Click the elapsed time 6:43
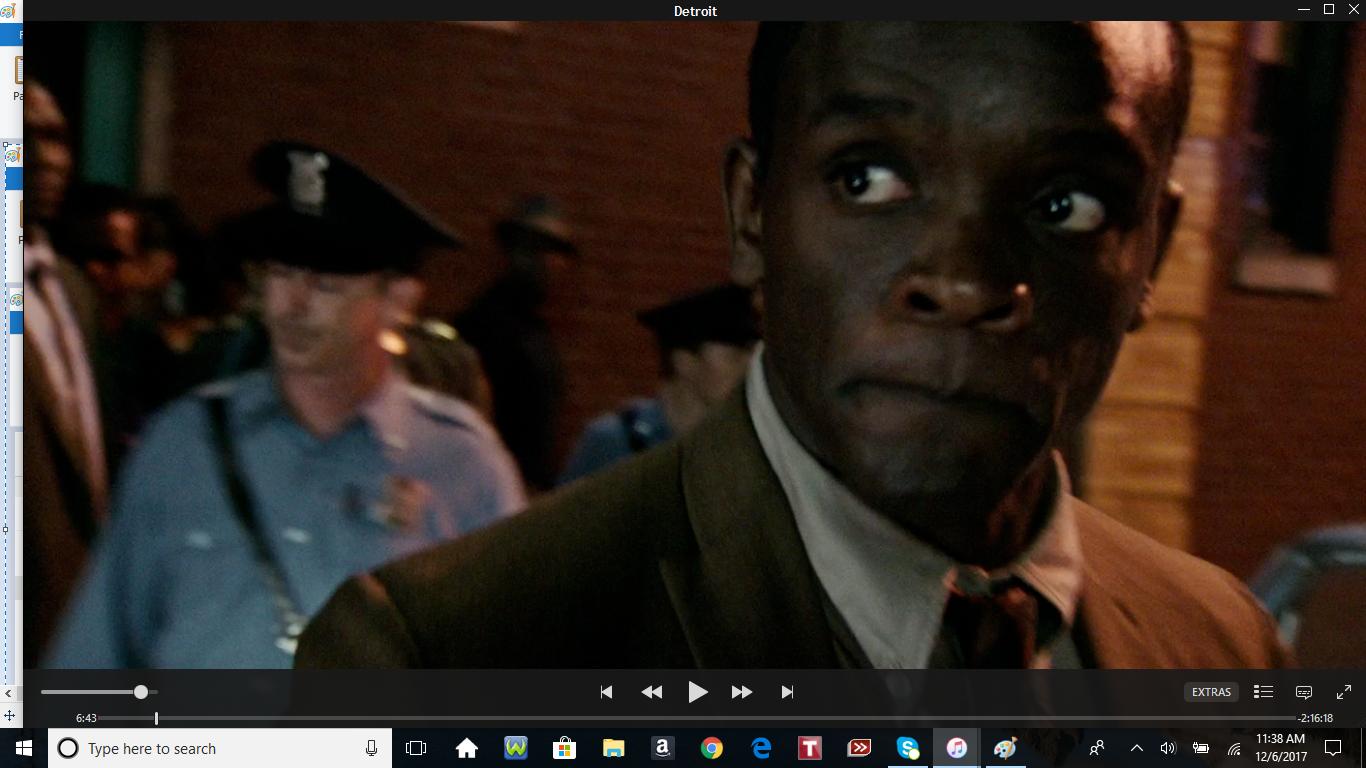 pyautogui.click(x=86, y=718)
